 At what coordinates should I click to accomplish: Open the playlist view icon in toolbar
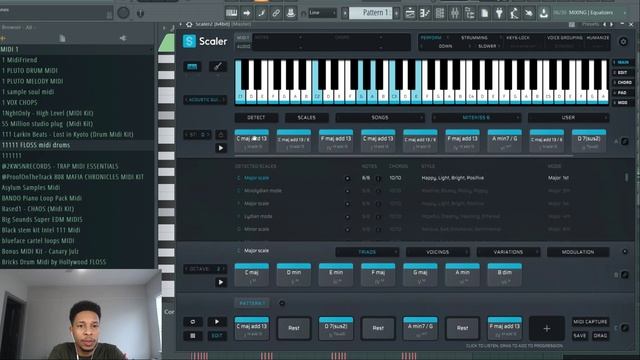coord(410,13)
